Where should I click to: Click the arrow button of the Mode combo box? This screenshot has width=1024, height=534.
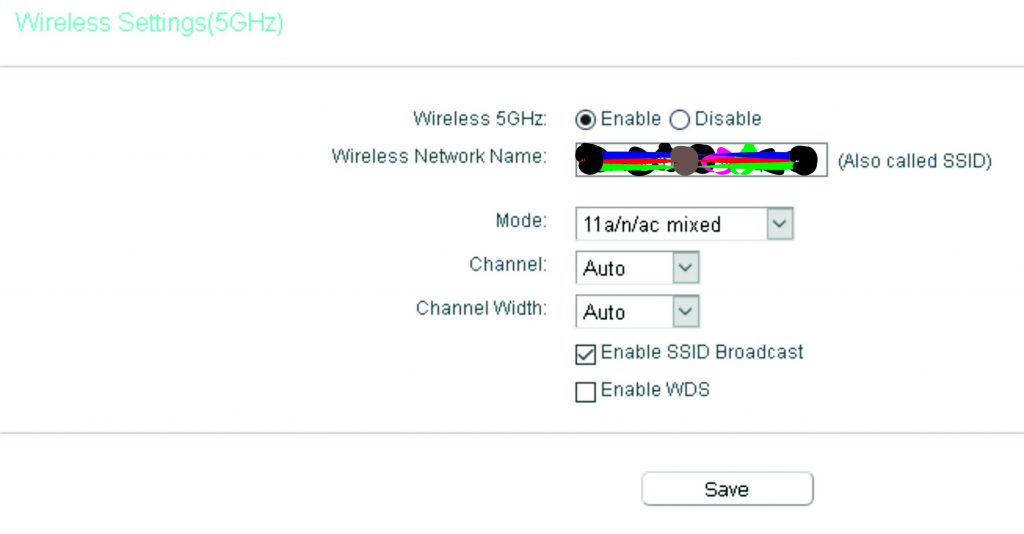[x=780, y=224]
